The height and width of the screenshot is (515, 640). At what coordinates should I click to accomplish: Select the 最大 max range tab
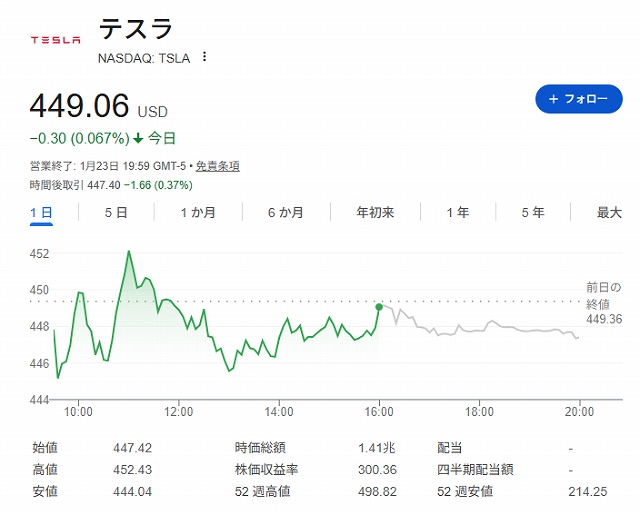609,212
